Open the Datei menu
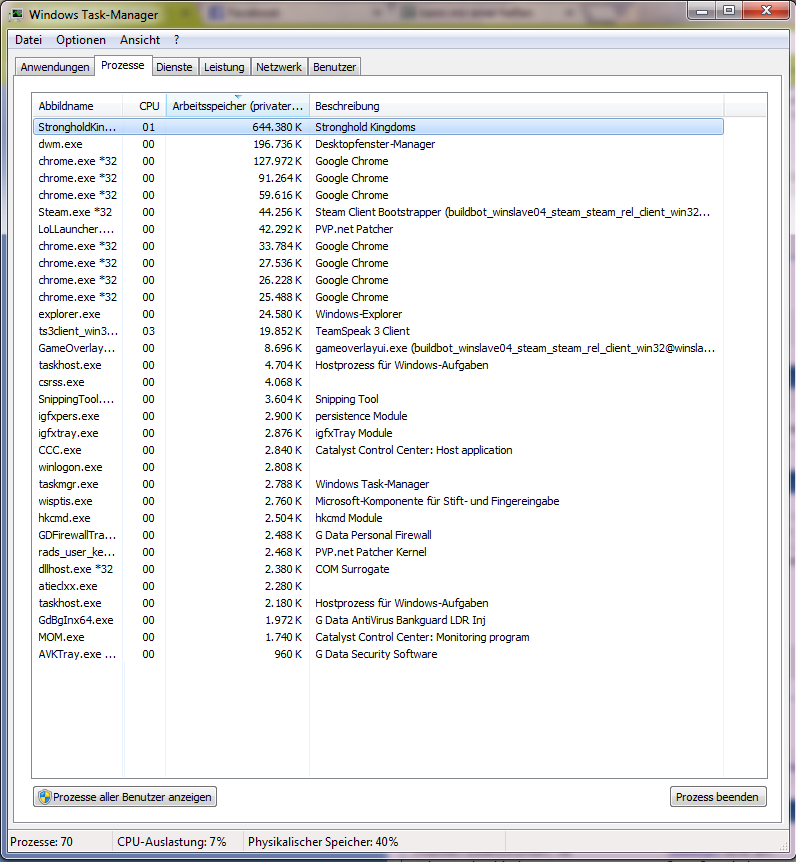Image resolution: width=796 pixels, height=862 pixels. (x=29, y=40)
